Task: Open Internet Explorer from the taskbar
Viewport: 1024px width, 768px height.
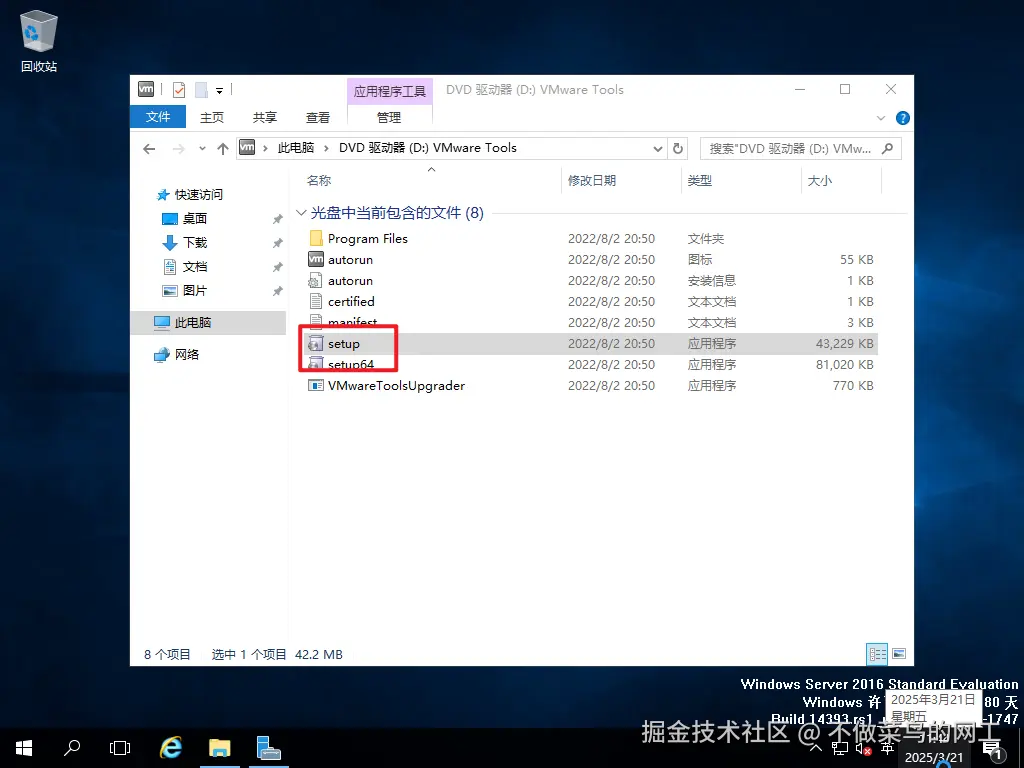Action: point(170,748)
